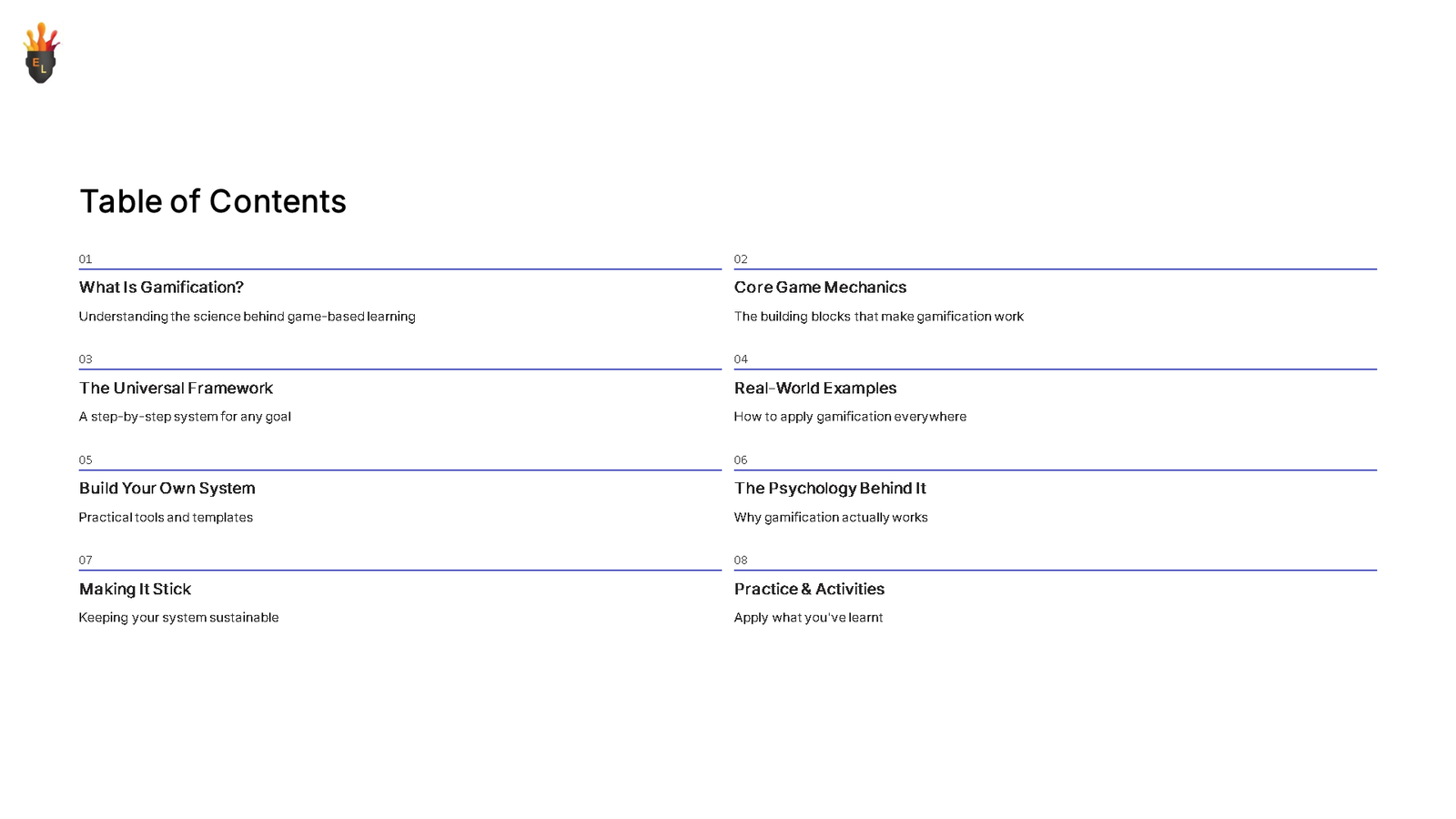Click section number 05 label
This screenshot has height=819, width=1456.
(x=86, y=460)
